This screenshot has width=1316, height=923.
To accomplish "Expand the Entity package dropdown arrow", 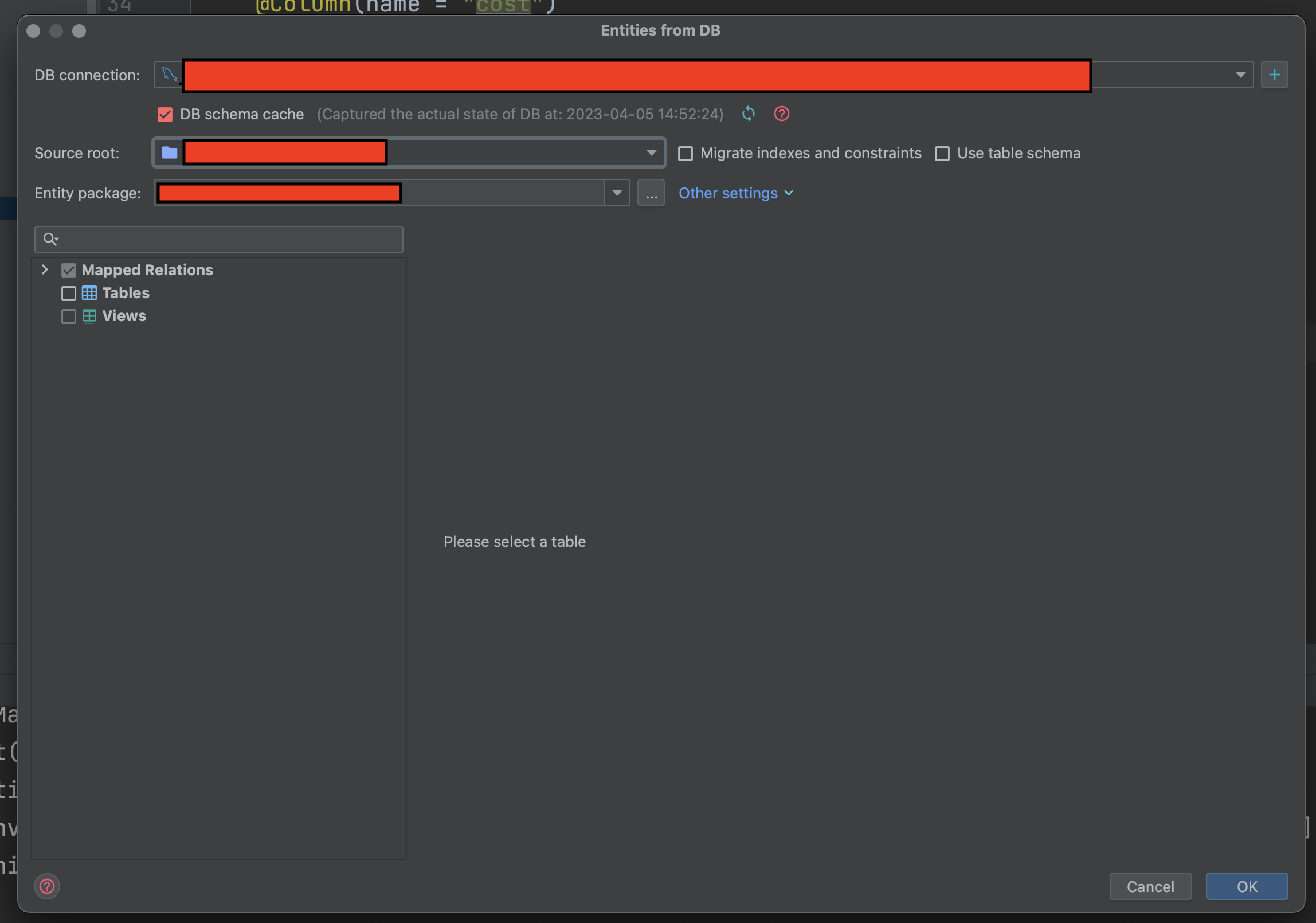I will (x=617, y=193).
